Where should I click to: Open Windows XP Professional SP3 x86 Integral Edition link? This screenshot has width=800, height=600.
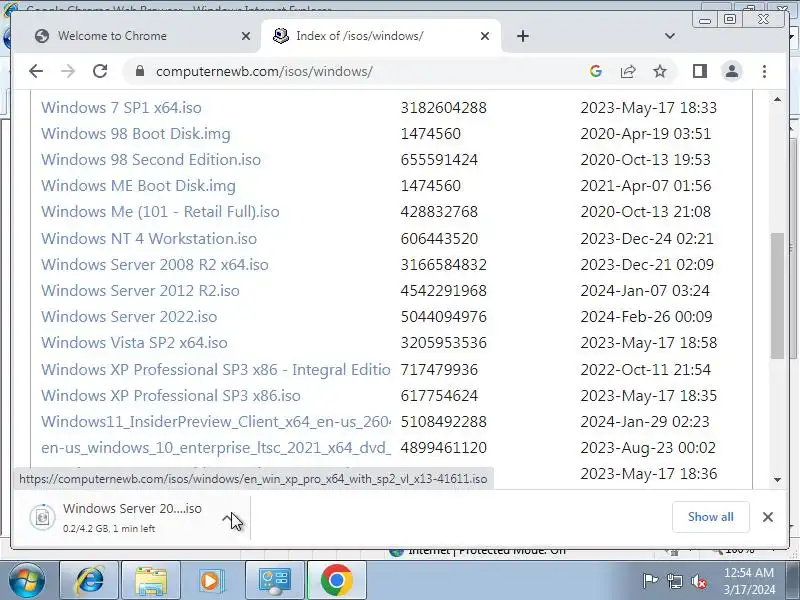point(215,370)
